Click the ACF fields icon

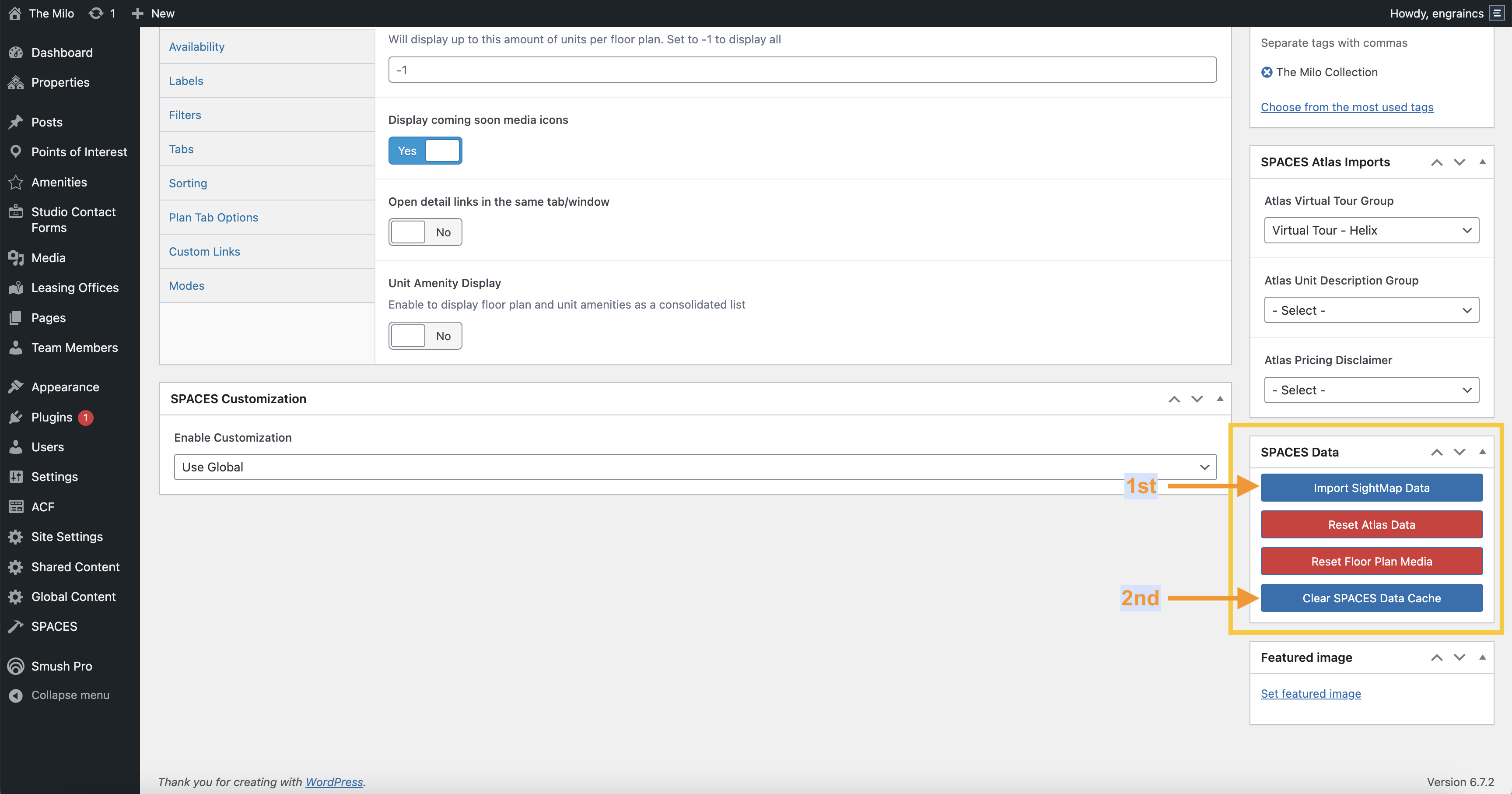[x=16, y=507]
